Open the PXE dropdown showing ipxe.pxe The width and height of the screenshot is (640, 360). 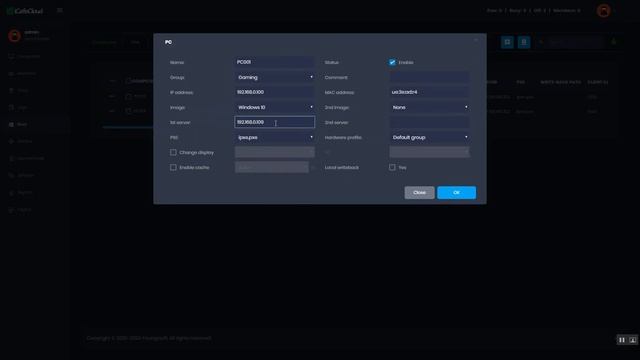click(x=275, y=138)
